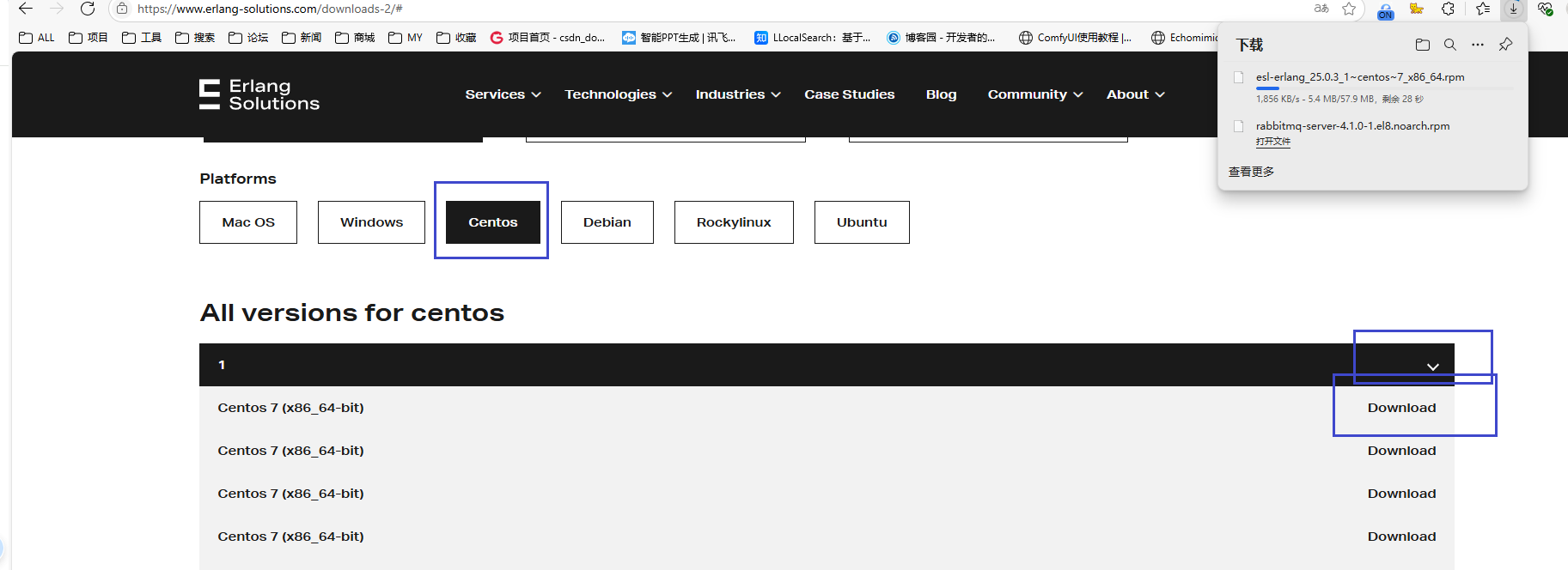
Task: Click 打开文件 for rabbitmq-server rpm
Action: tap(1272, 142)
